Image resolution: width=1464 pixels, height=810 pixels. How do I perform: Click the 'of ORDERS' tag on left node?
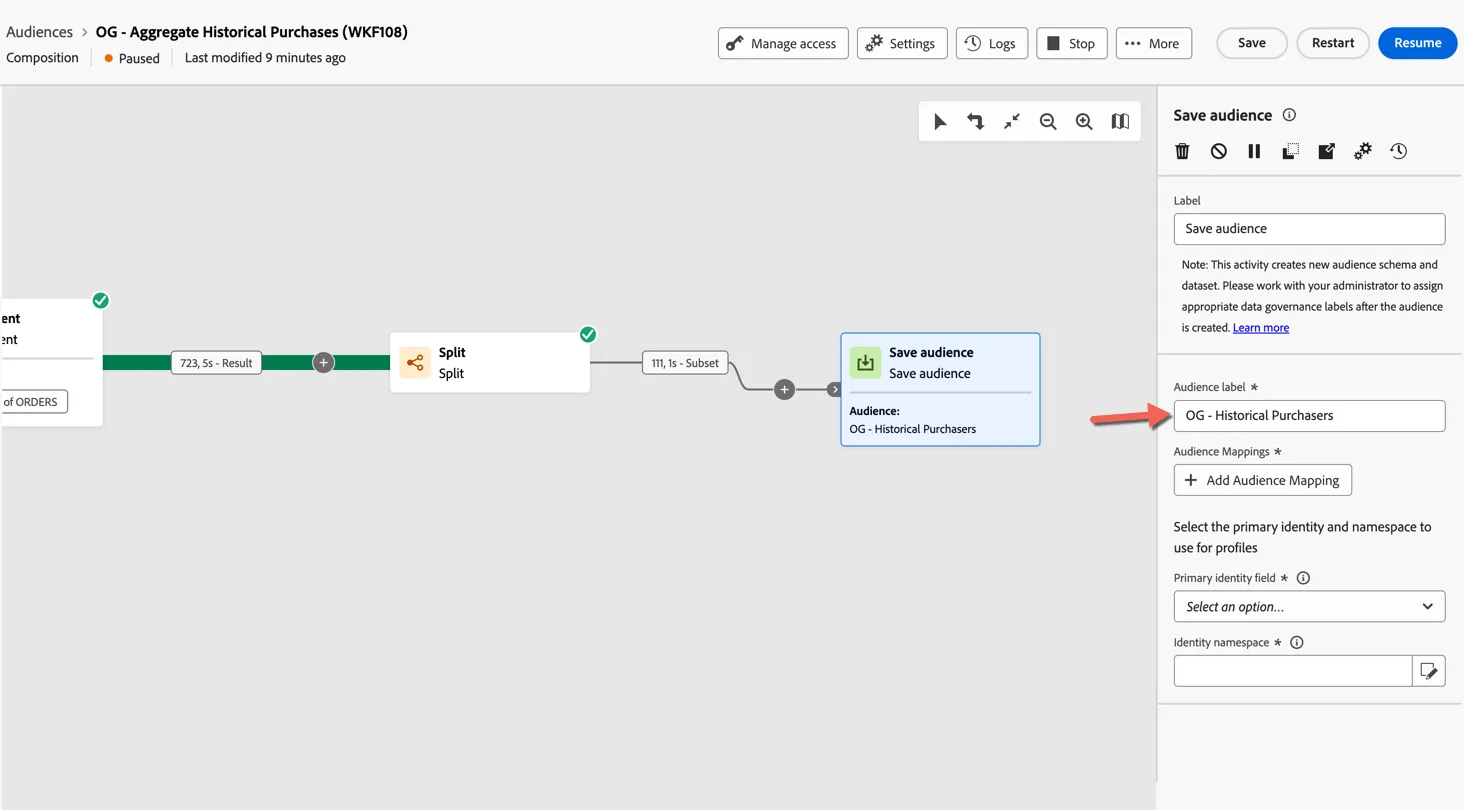(33, 402)
